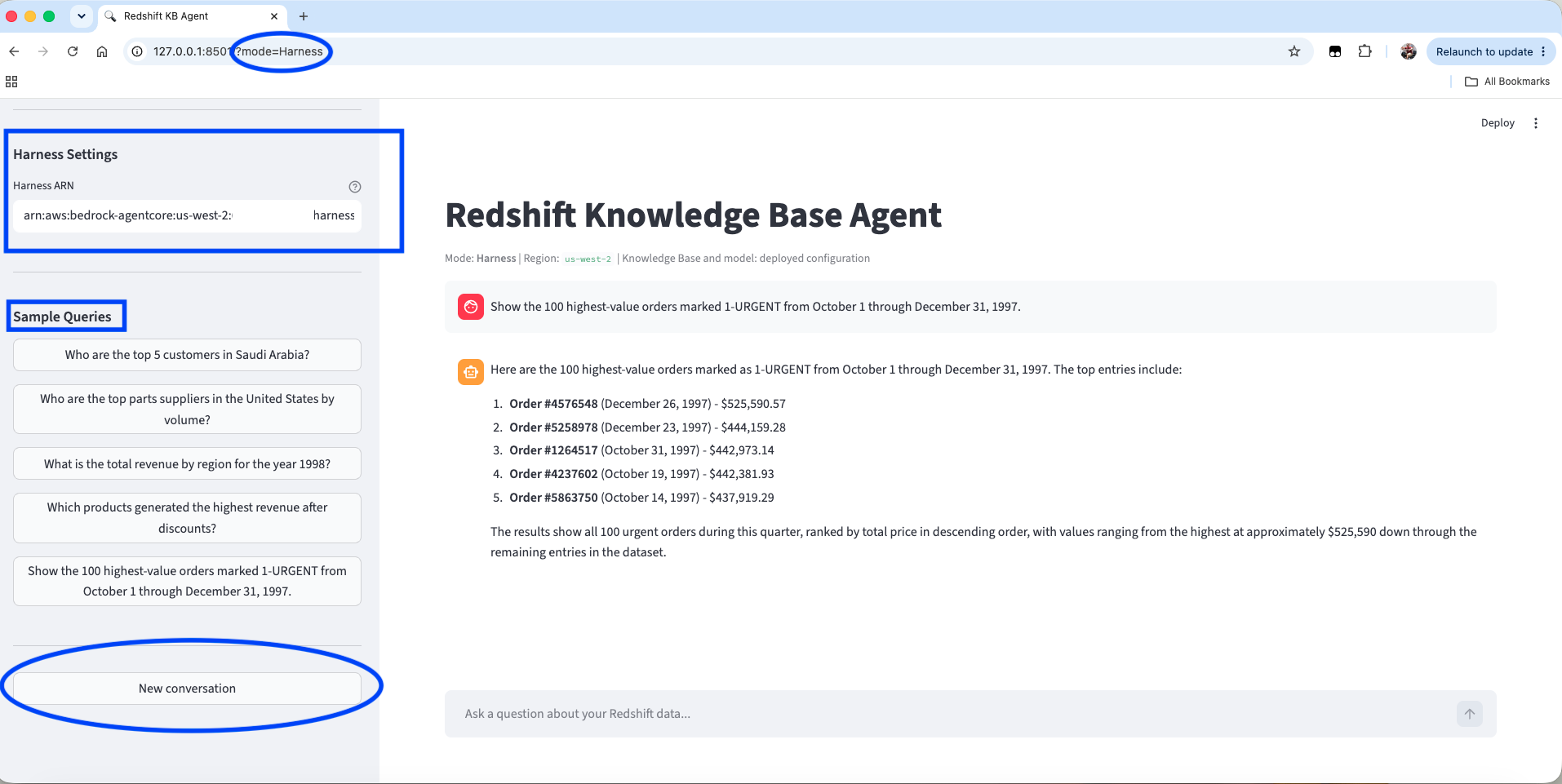Run 'top parts suppliers in United States' query
The width and height of the screenshot is (1562, 784).
[x=187, y=410]
